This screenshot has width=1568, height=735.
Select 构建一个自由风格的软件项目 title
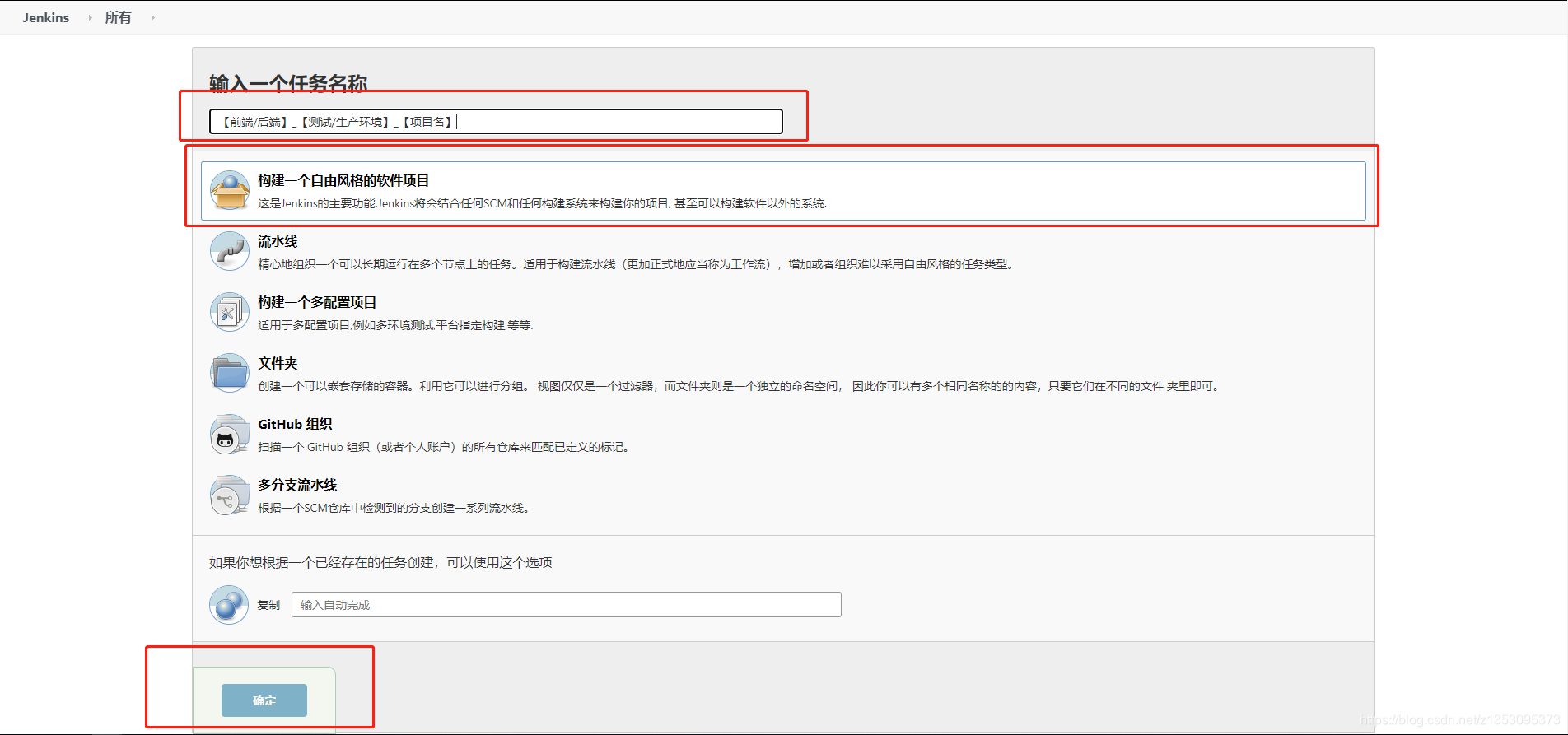343,180
